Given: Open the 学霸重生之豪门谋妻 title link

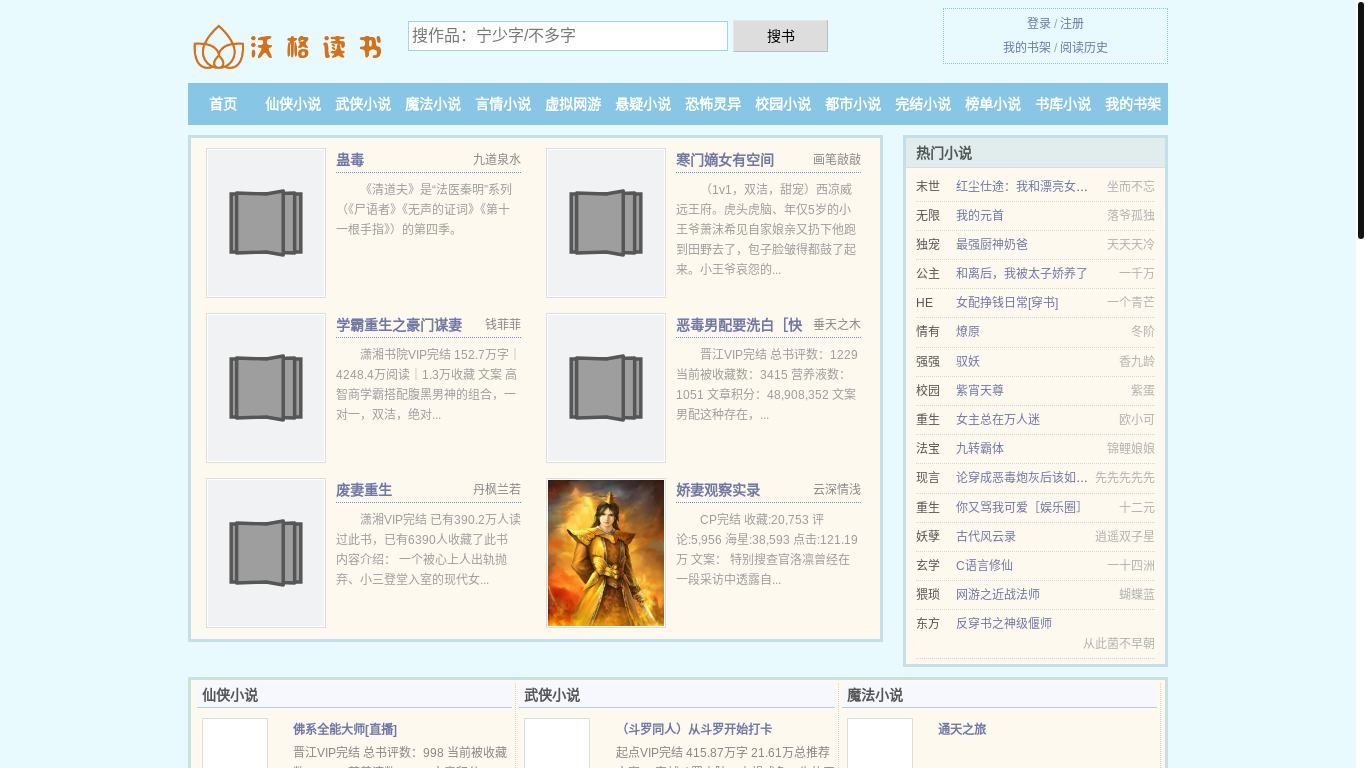Looking at the screenshot, I should (x=399, y=325).
